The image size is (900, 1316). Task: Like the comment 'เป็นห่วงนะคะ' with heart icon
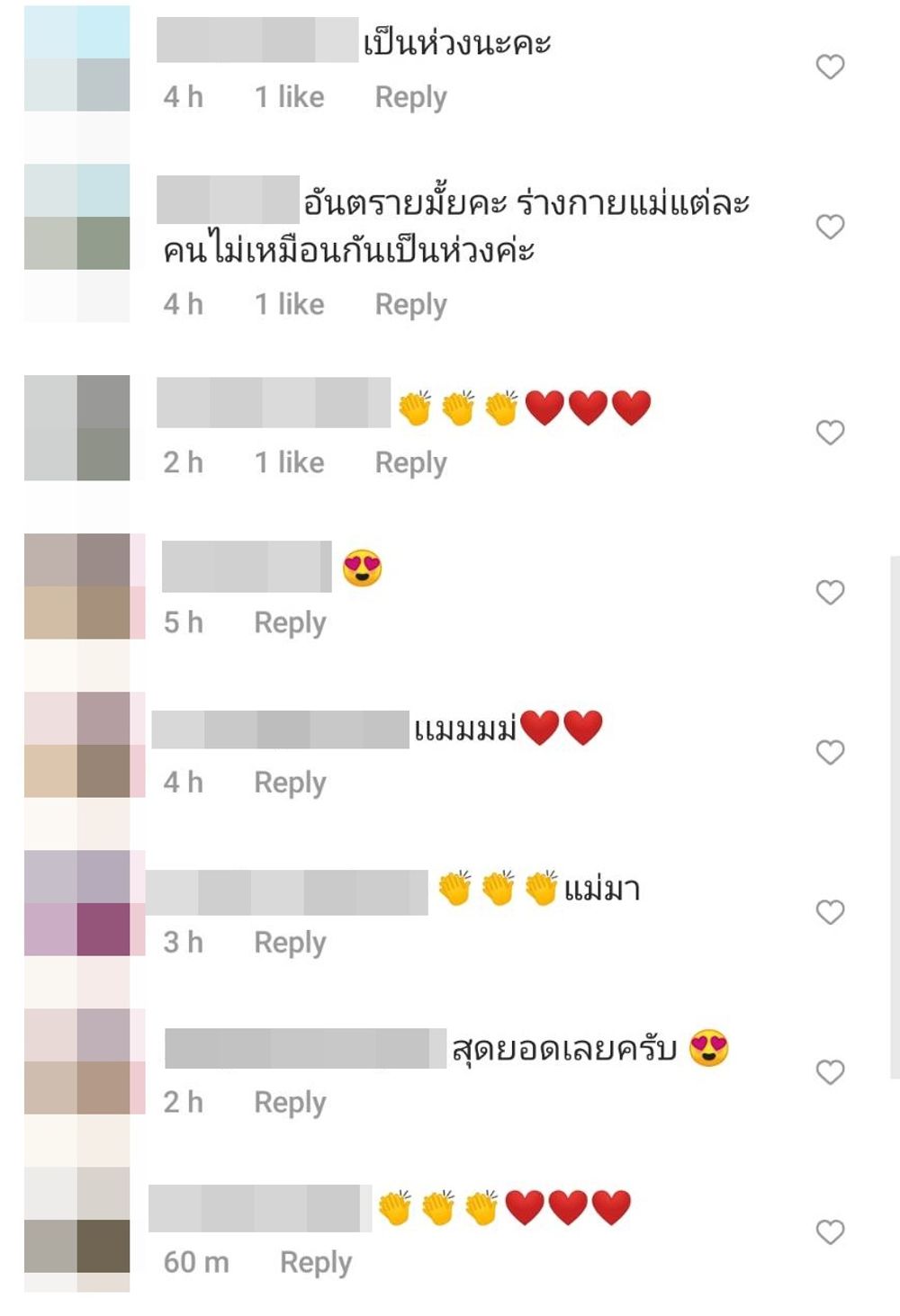[830, 67]
